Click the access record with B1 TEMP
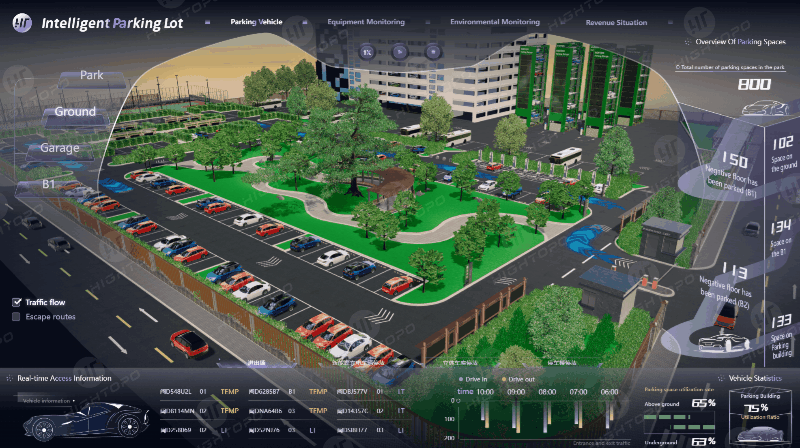The width and height of the screenshot is (800, 448). (x=288, y=392)
